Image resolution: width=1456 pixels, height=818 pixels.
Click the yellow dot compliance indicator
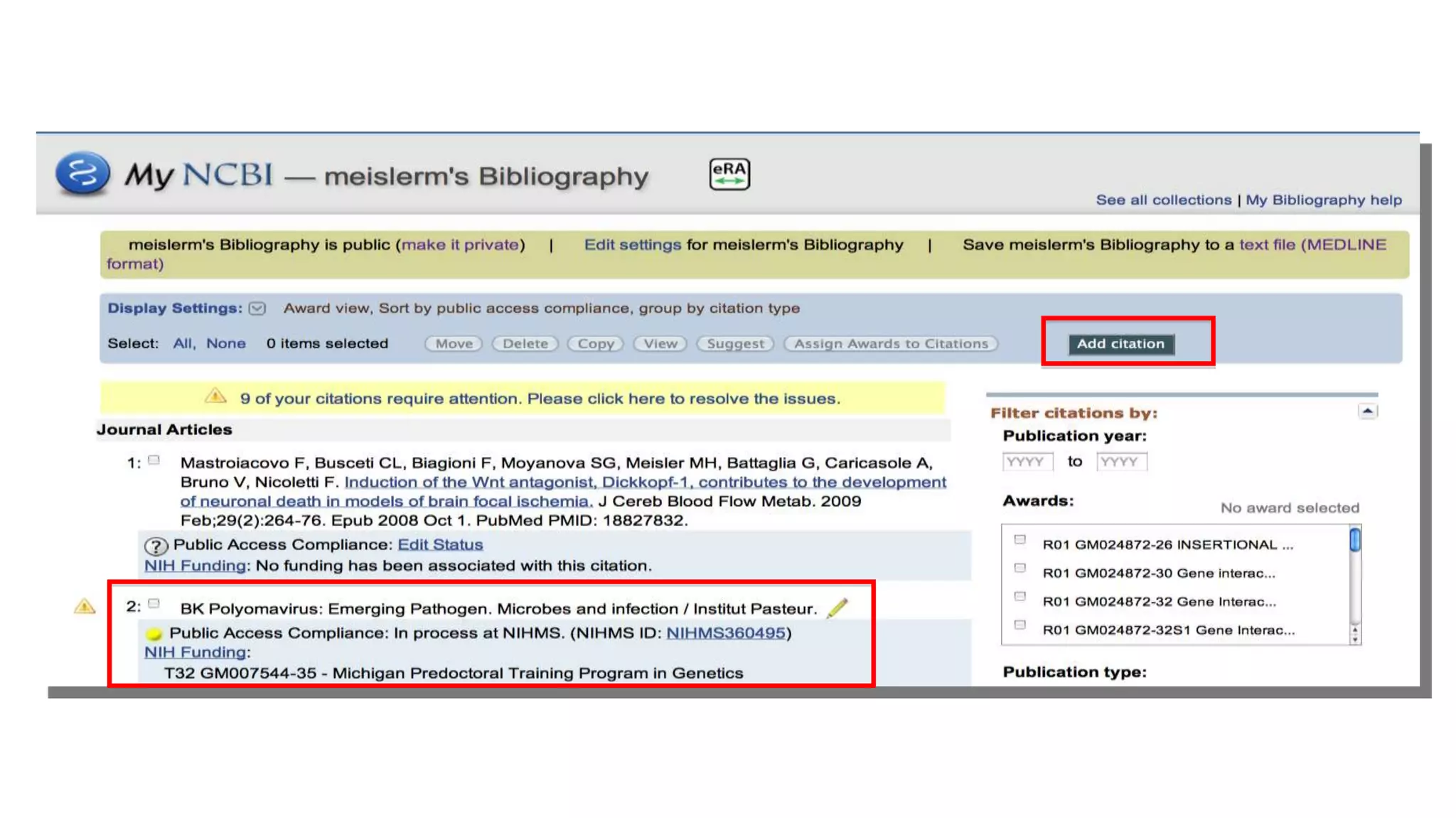pos(154,633)
